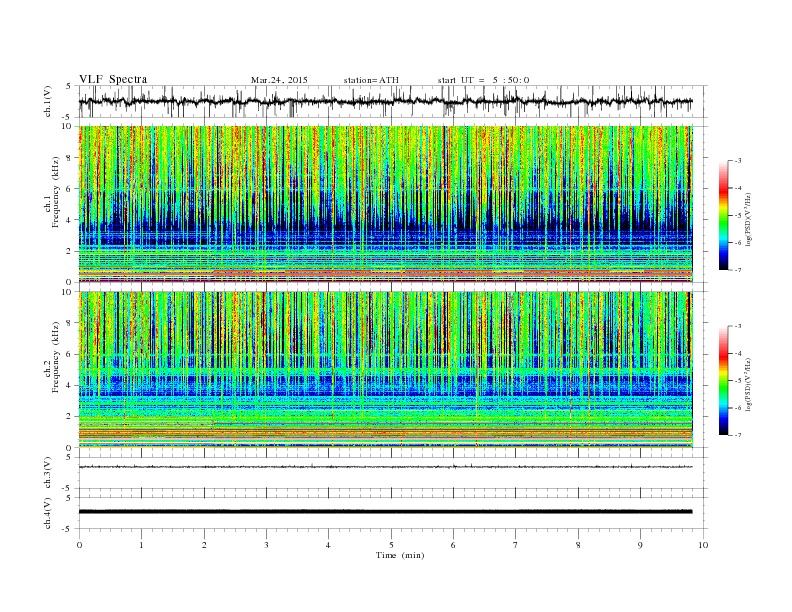Click inside the ch.1 spectrogram panel
The height and width of the screenshot is (612, 792).
385,204
